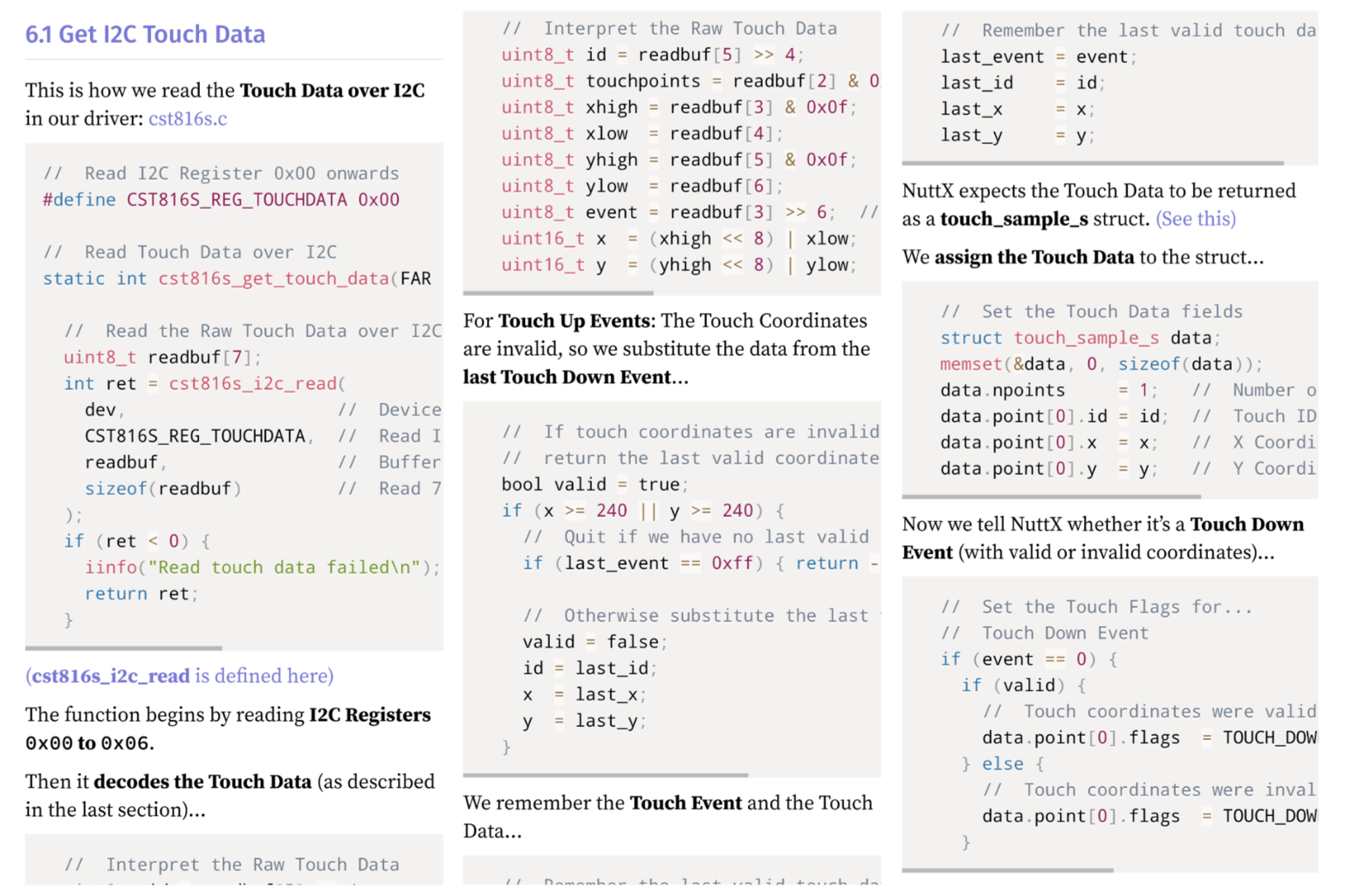Click the "struct touch_sample_s data;" line
Screen dimensions: 1345x896
pos(1080,338)
